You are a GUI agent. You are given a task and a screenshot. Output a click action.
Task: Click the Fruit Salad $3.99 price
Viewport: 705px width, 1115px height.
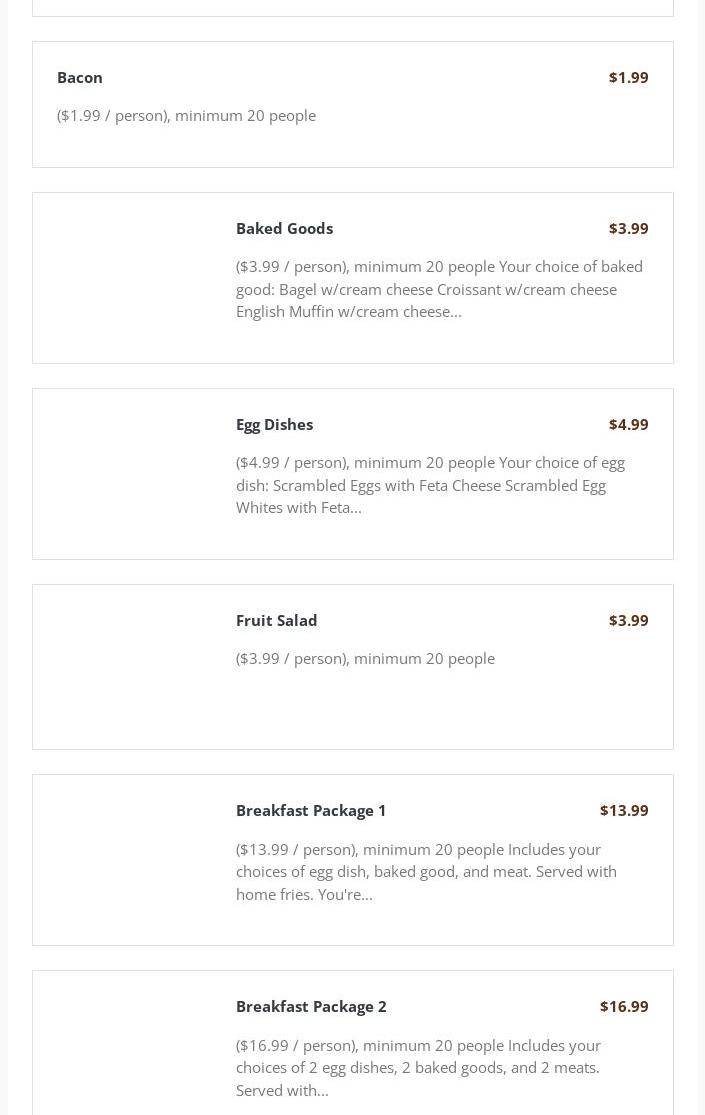coord(628,620)
